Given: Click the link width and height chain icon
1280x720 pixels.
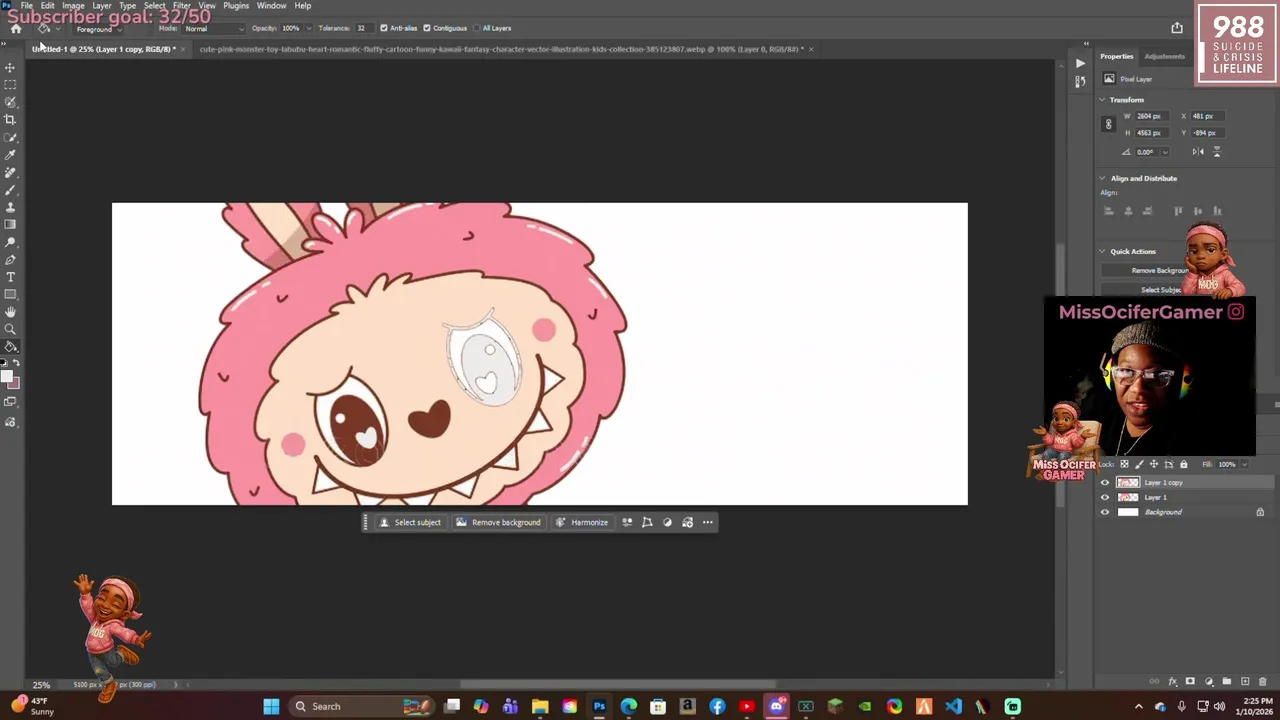Looking at the screenshot, I should (x=1108, y=124).
